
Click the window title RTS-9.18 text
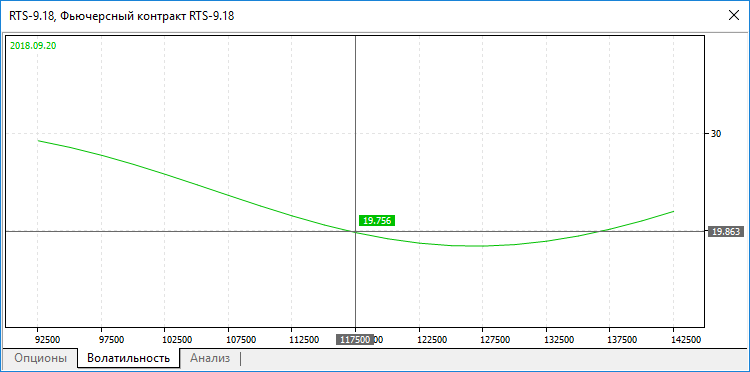click(121, 16)
